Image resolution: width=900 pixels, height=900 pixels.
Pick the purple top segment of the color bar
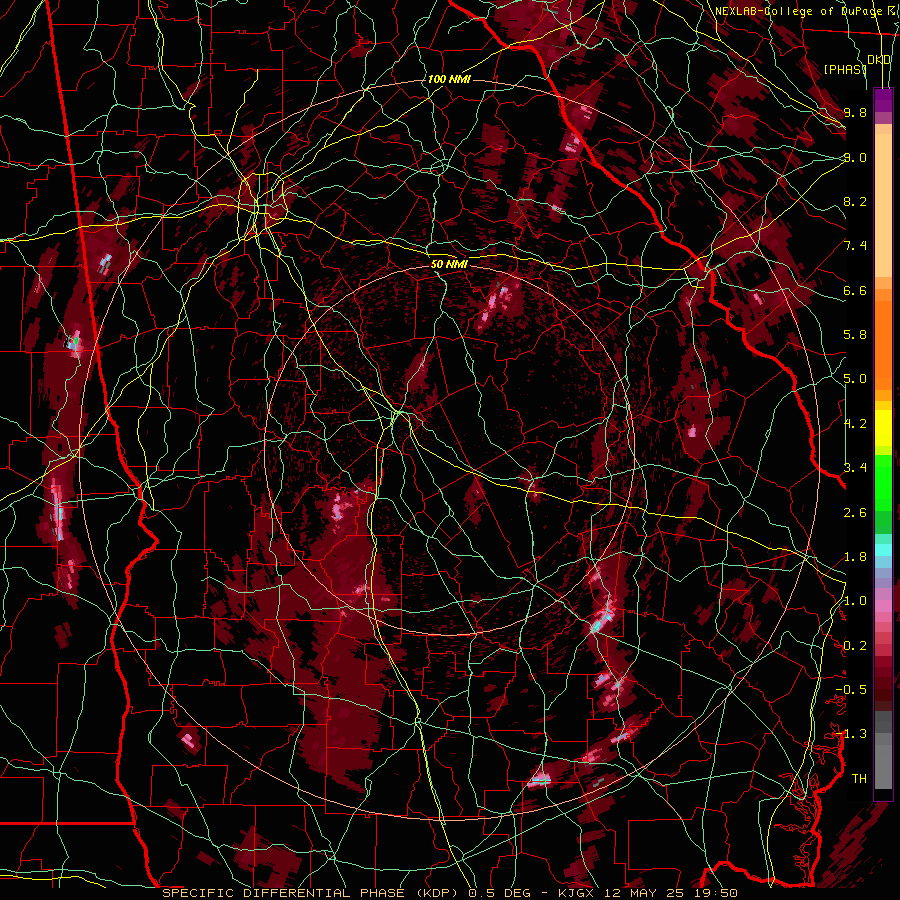point(883,100)
